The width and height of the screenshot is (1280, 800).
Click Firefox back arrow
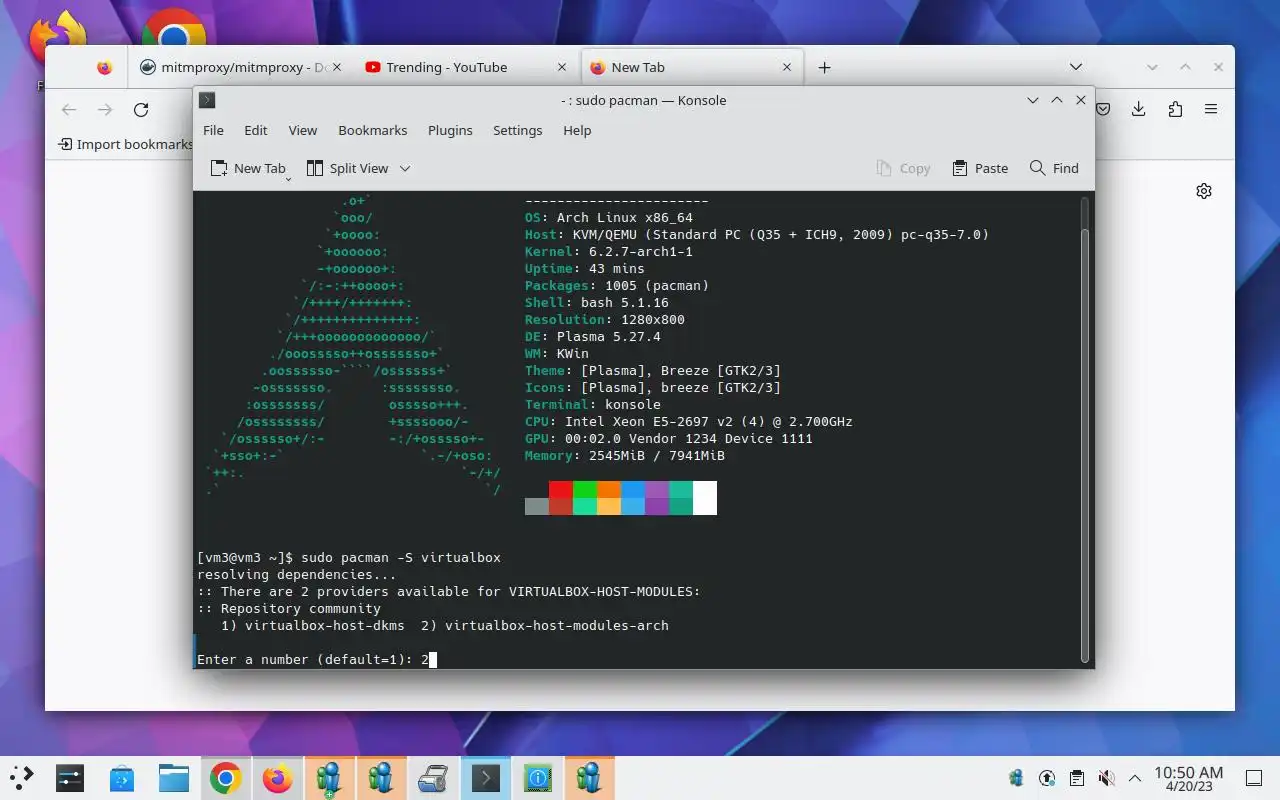pyautogui.click(x=68, y=110)
